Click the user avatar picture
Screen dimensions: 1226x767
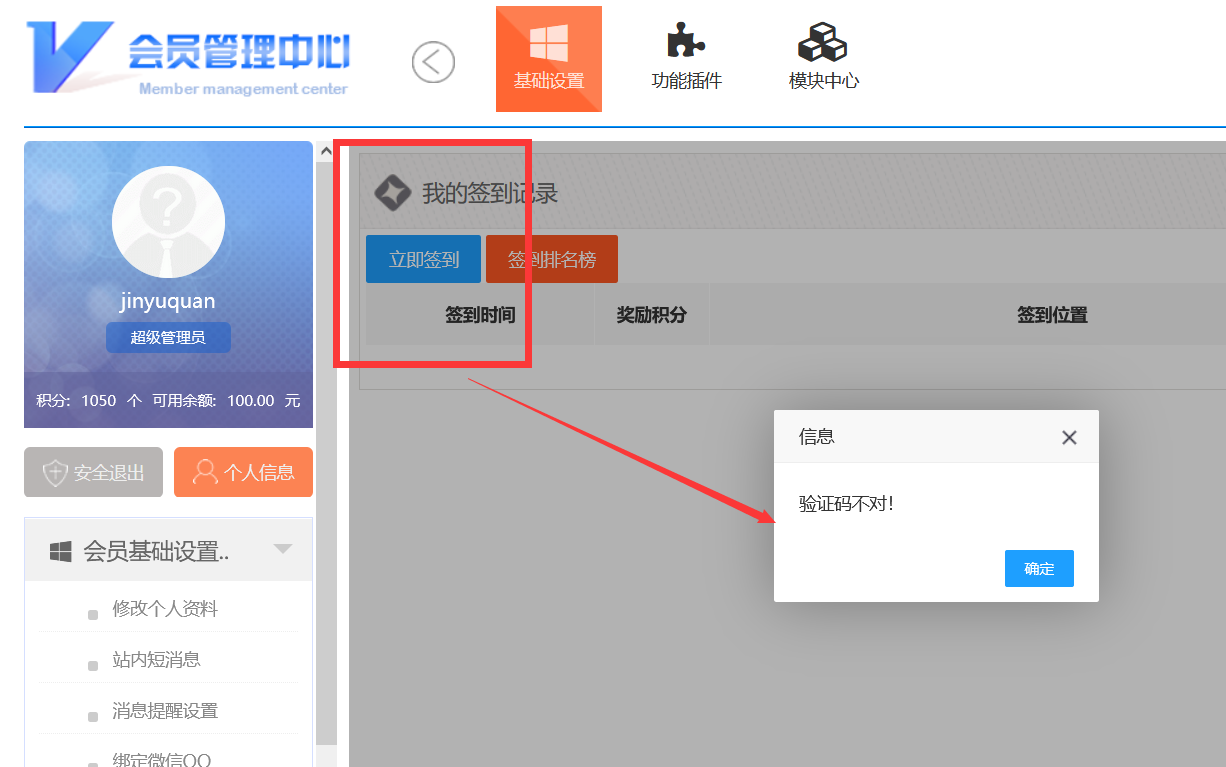(168, 221)
